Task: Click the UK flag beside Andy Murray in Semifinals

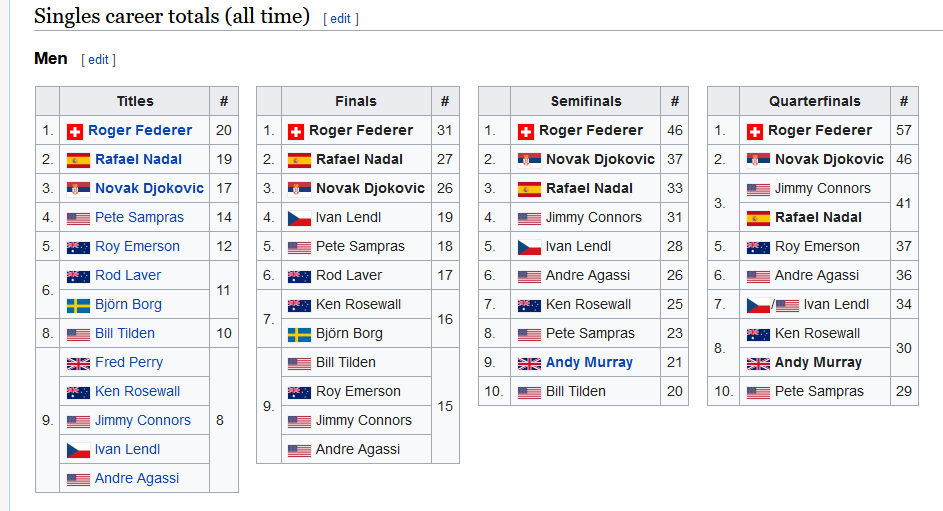Action: pos(529,363)
